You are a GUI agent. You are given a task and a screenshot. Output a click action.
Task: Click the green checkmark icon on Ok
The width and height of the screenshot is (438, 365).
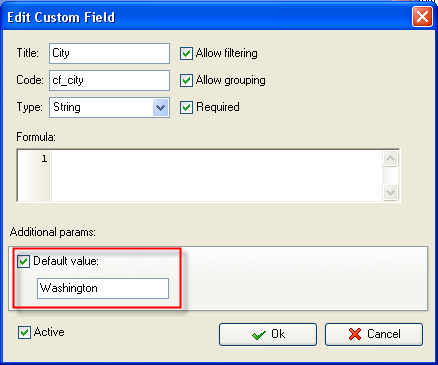[259, 335]
